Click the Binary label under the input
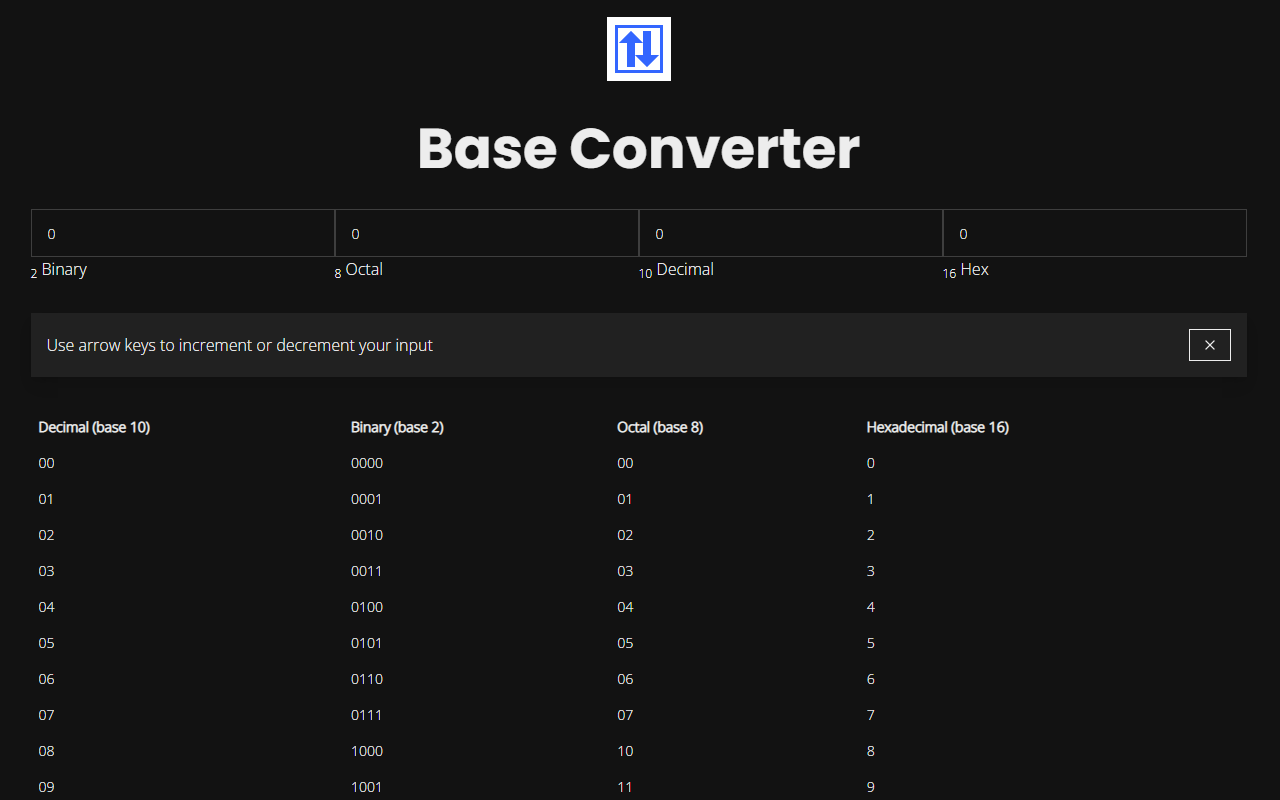The width and height of the screenshot is (1280, 800). pyautogui.click(x=64, y=270)
